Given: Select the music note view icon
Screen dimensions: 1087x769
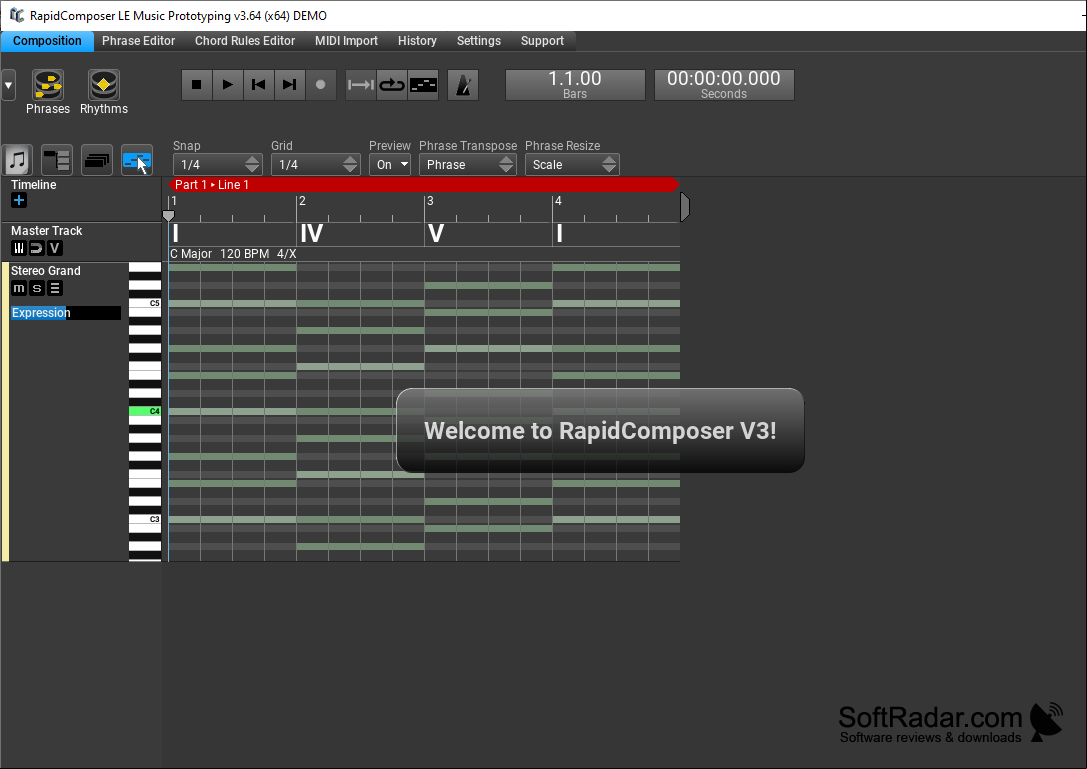Looking at the screenshot, I should [18, 160].
